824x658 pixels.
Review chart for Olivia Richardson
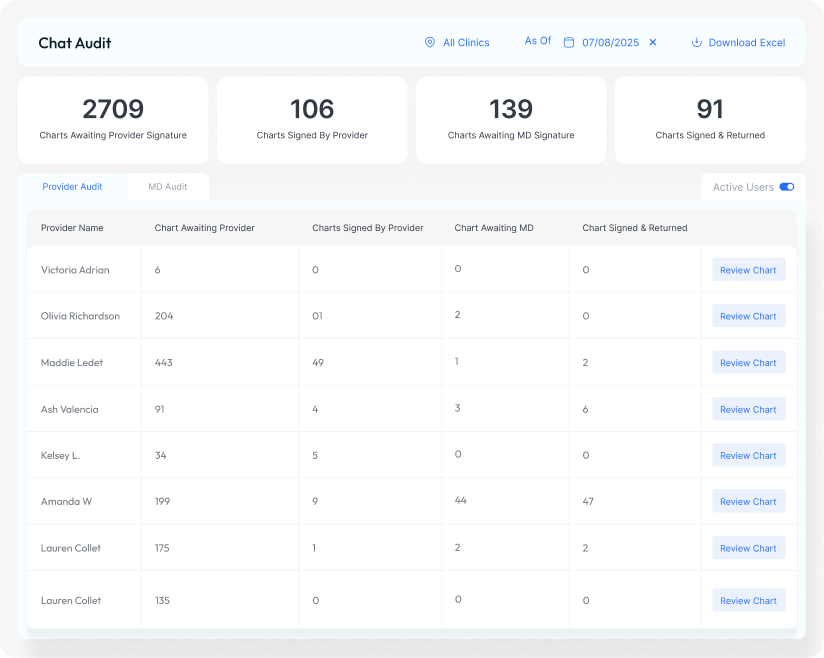click(748, 316)
